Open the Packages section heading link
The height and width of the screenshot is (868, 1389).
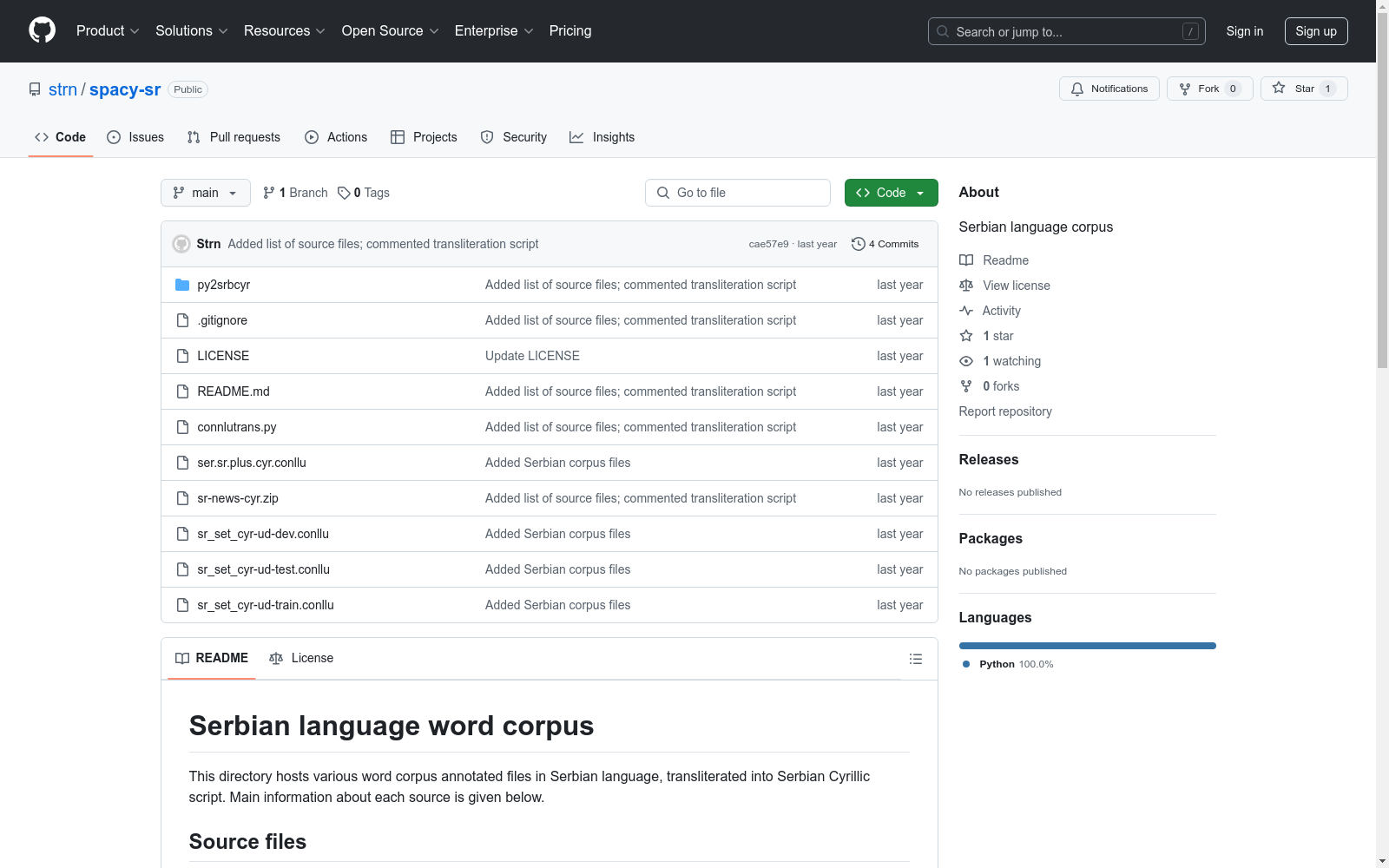(x=991, y=539)
